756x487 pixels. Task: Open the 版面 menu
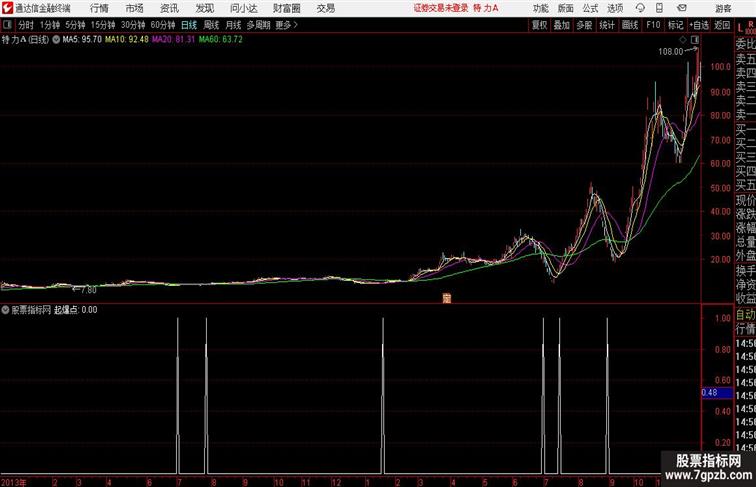click(x=566, y=8)
